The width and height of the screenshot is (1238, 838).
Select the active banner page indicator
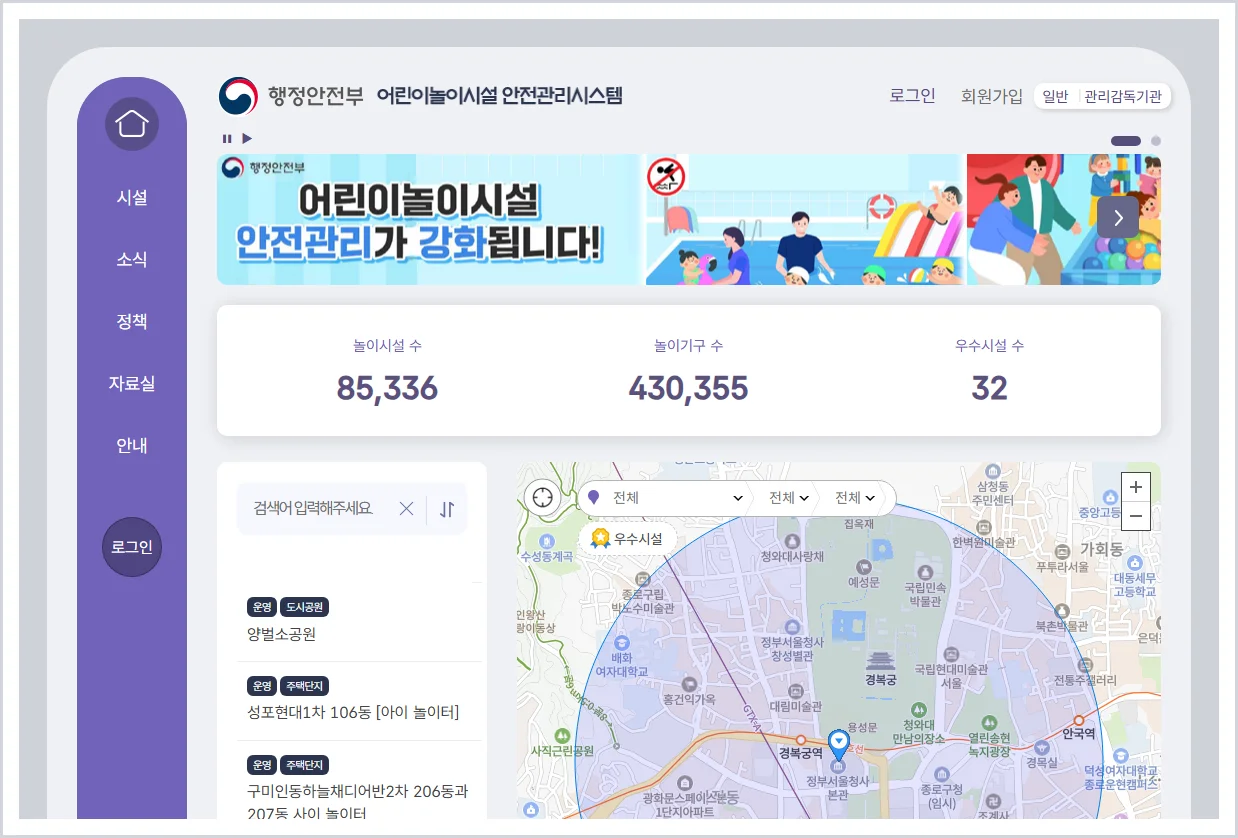1125,141
